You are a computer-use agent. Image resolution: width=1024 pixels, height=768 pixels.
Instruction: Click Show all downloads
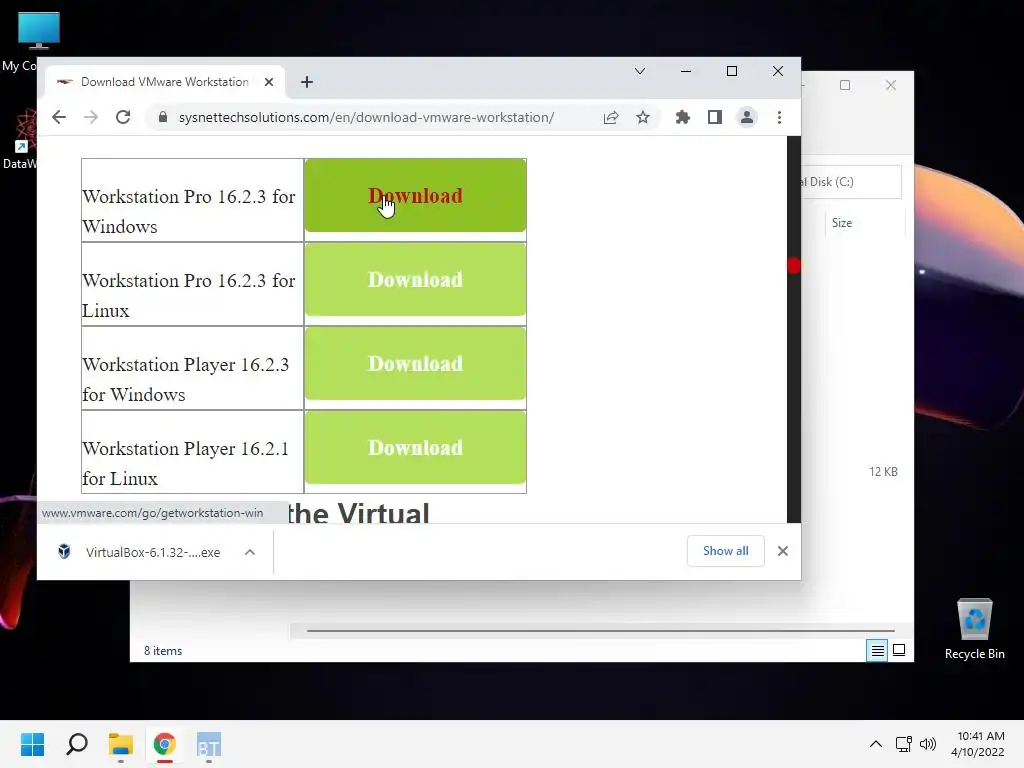point(726,551)
